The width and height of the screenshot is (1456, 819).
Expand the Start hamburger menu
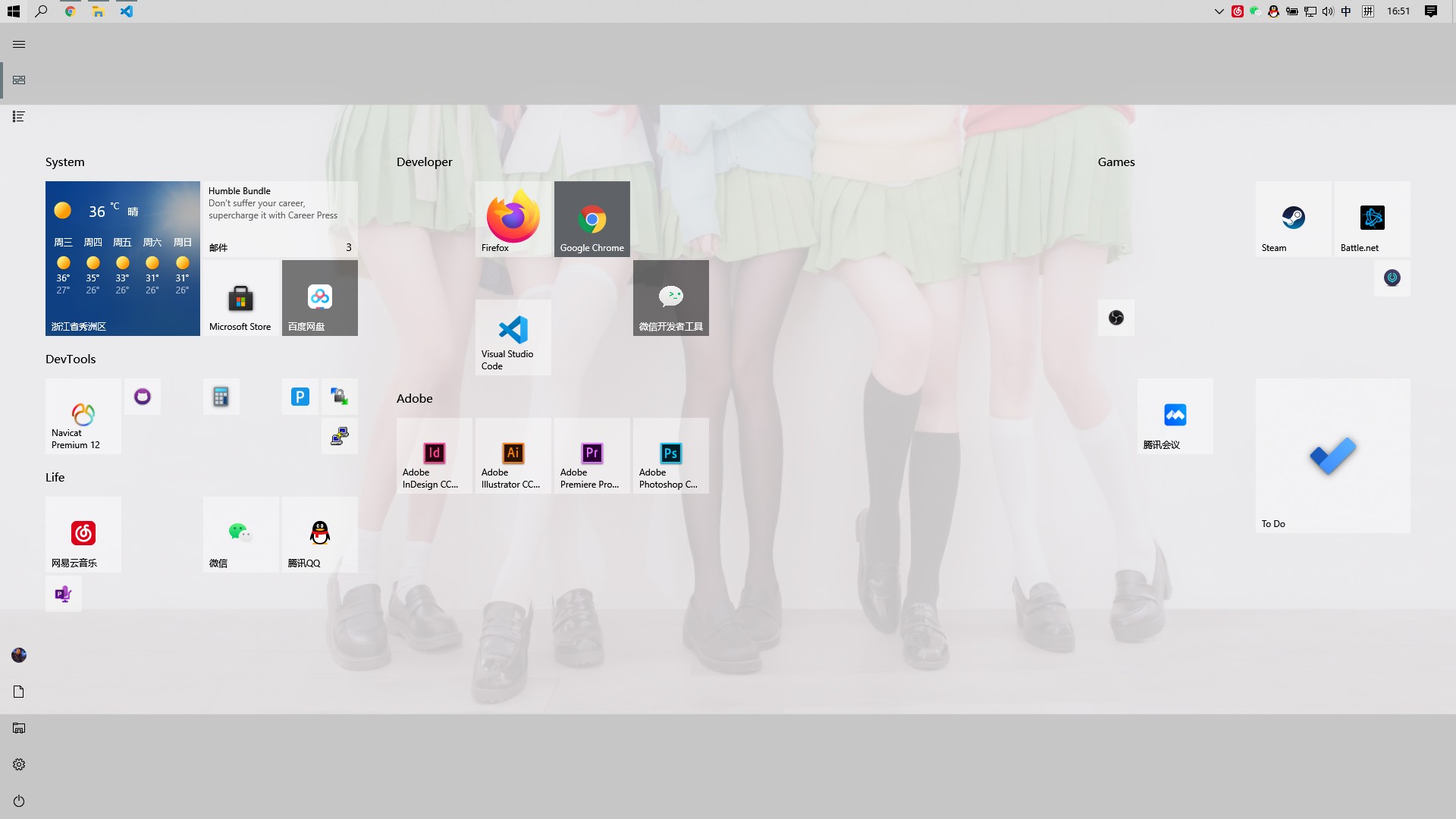tap(19, 44)
